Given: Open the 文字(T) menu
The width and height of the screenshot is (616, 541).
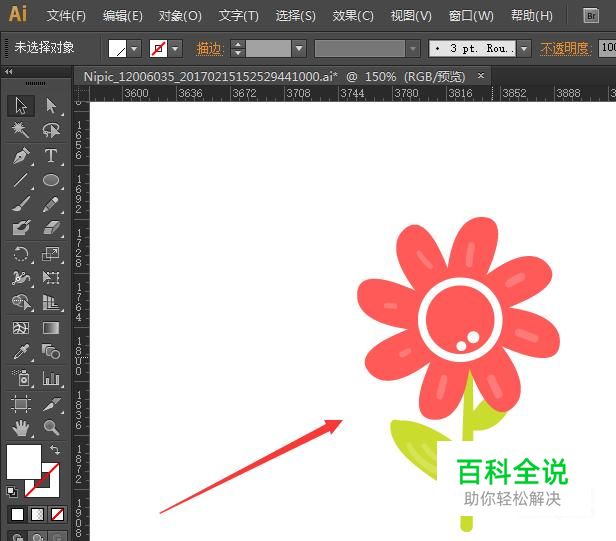Looking at the screenshot, I should [x=238, y=16].
